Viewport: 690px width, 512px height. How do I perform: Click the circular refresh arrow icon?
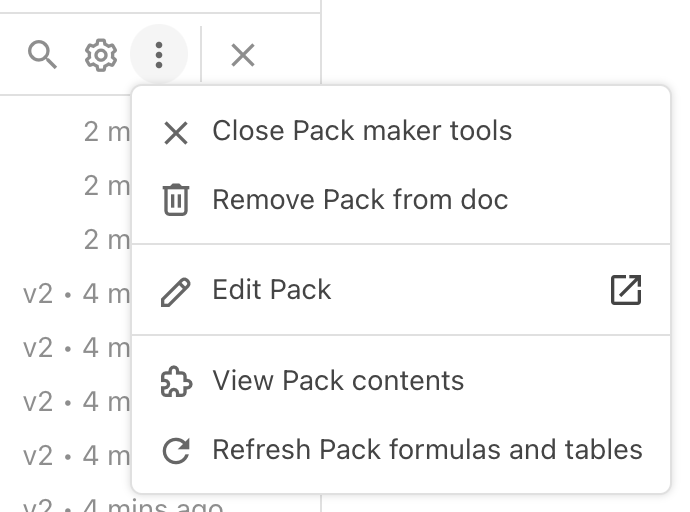pyautogui.click(x=176, y=451)
